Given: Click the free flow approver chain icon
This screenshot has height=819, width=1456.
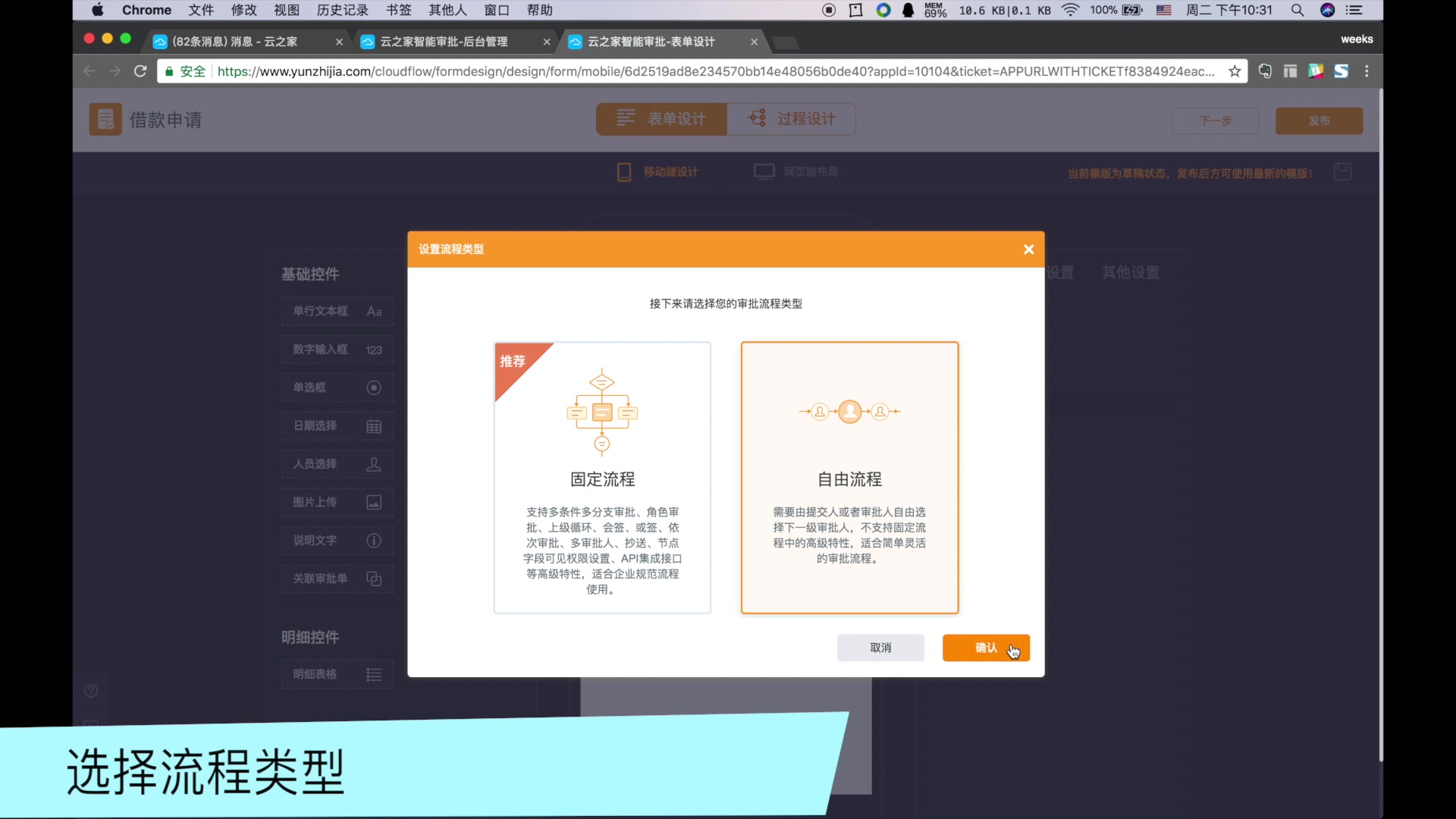Looking at the screenshot, I should coord(849,412).
